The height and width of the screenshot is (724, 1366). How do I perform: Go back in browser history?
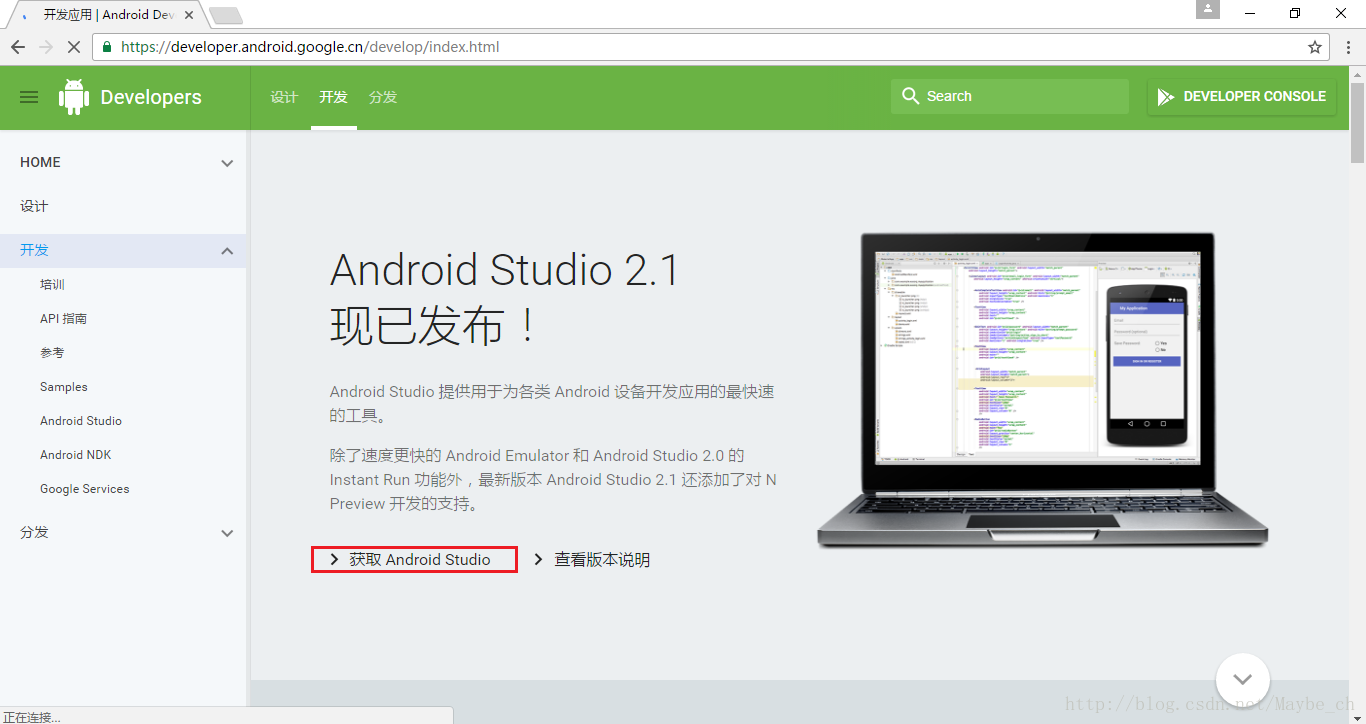(x=18, y=47)
